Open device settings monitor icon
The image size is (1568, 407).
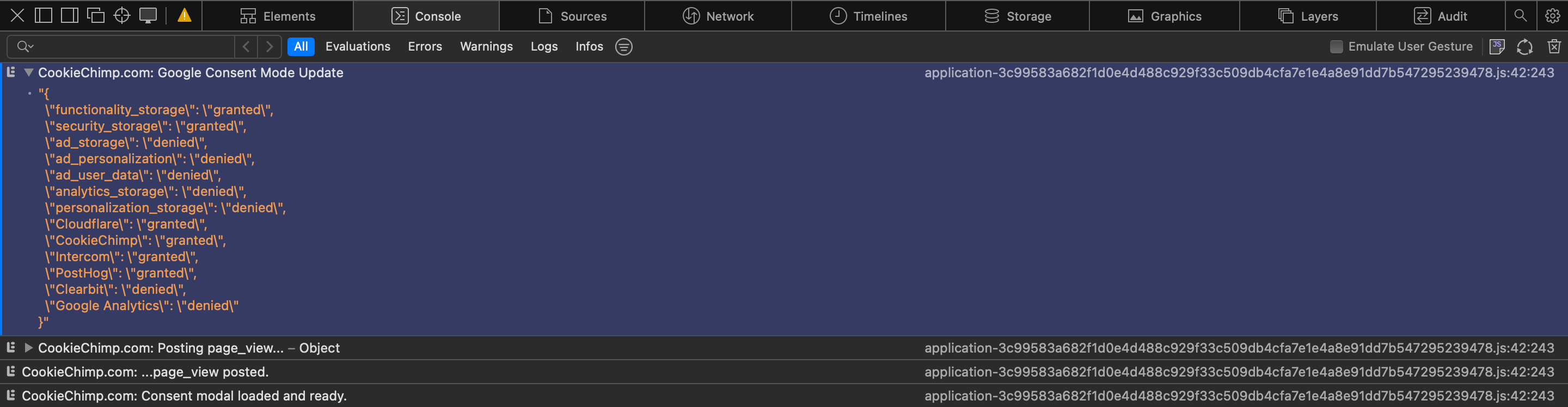(148, 15)
